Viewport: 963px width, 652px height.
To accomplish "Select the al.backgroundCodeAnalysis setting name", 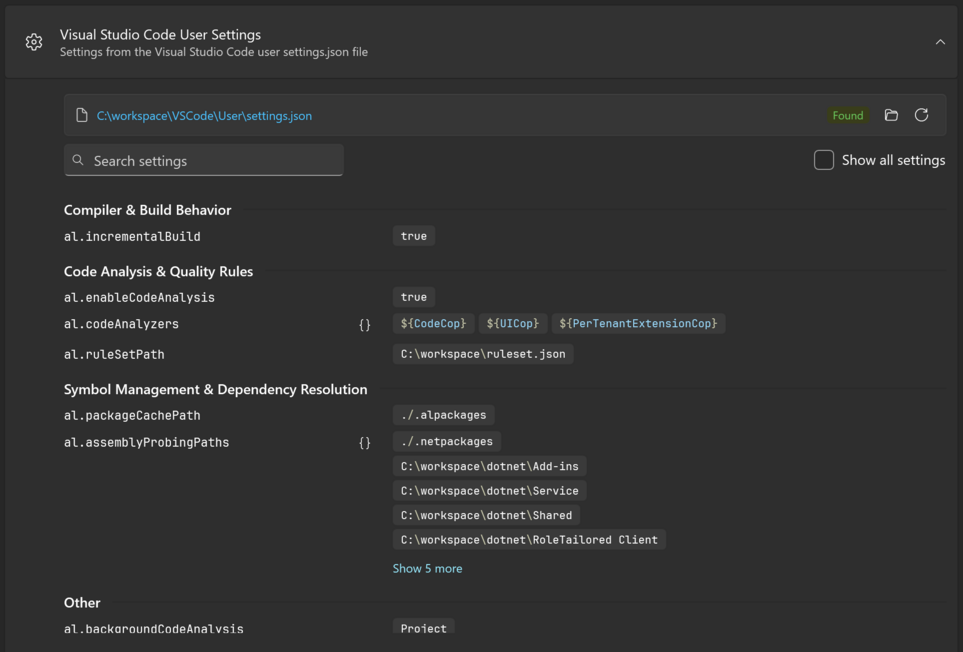I will [154, 629].
